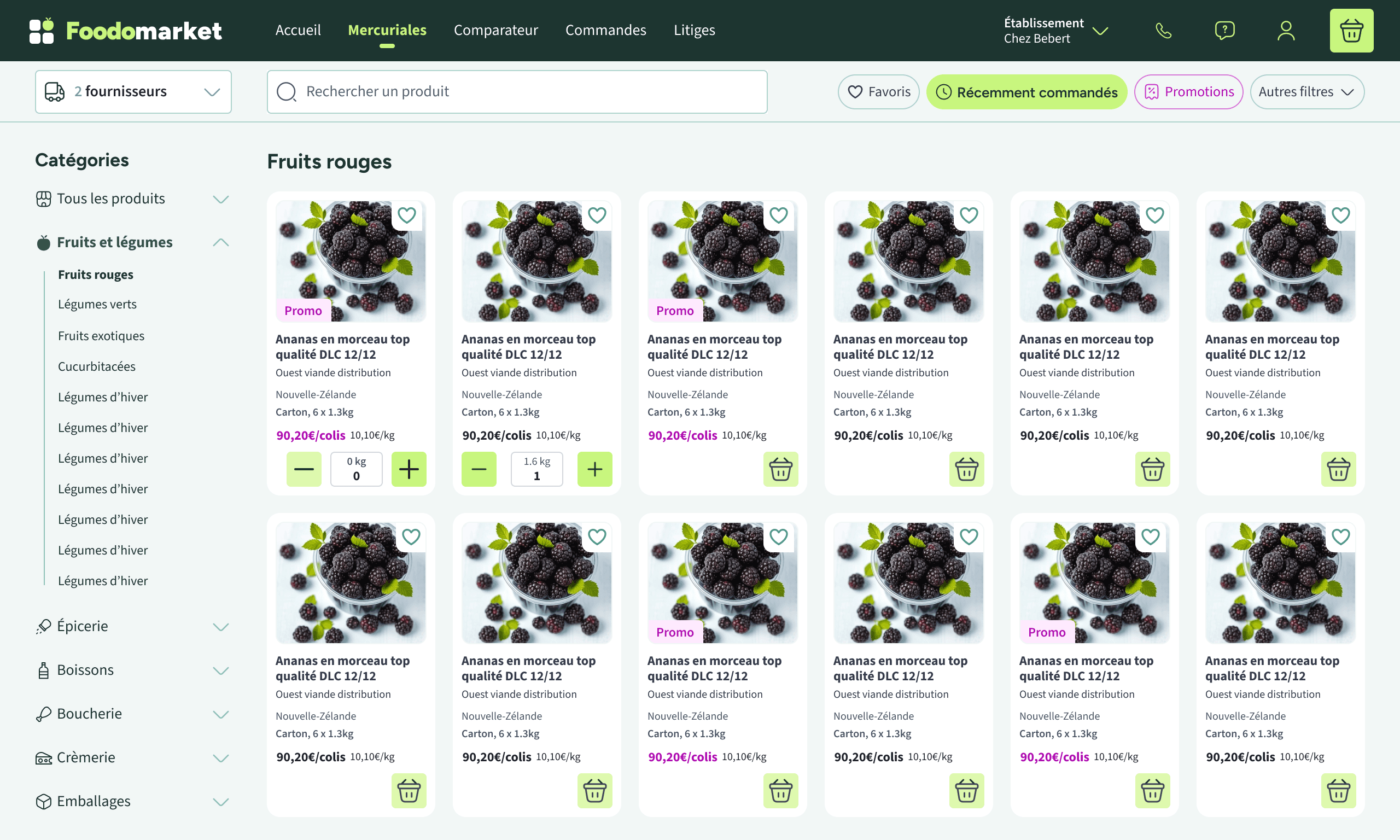Add last bottom-row product to basket

(1338, 790)
